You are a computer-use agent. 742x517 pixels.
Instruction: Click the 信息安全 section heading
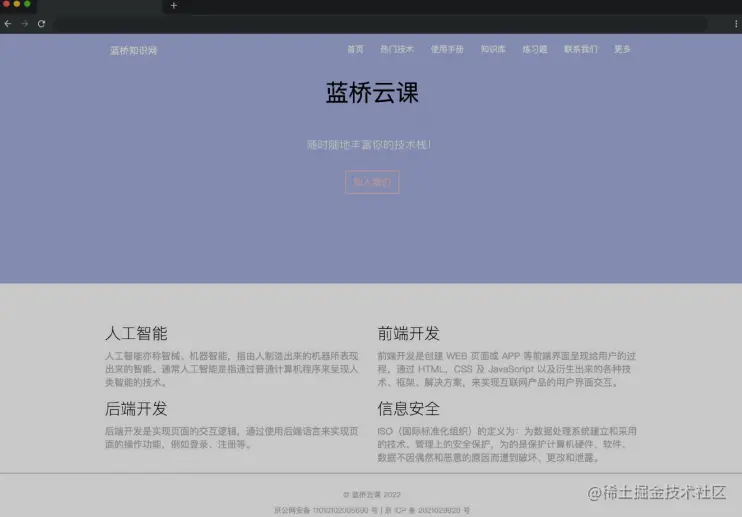point(408,409)
